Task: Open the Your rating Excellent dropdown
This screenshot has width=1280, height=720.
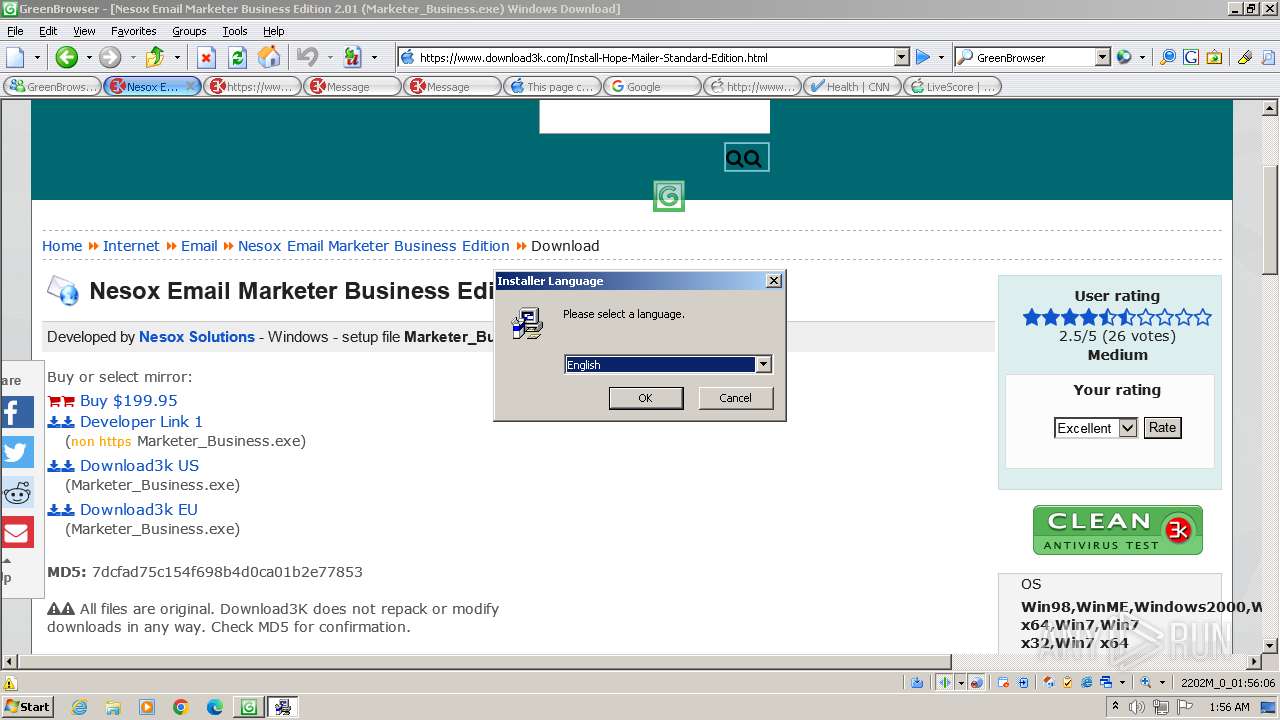Action: pyautogui.click(x=1127, y=428)
